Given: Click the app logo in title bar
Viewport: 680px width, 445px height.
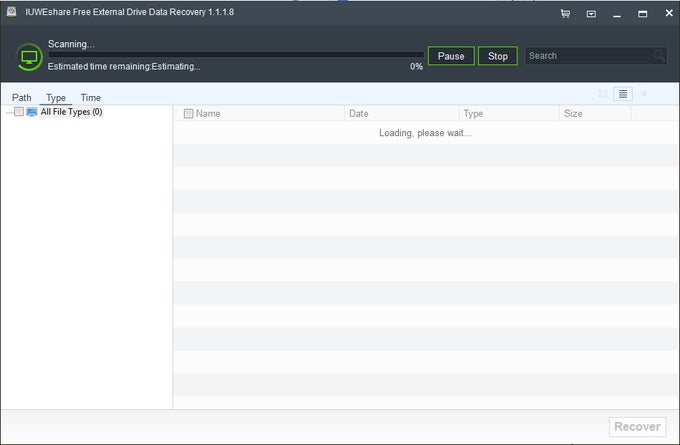Looking at the screenshot, I should click(12, 12).
